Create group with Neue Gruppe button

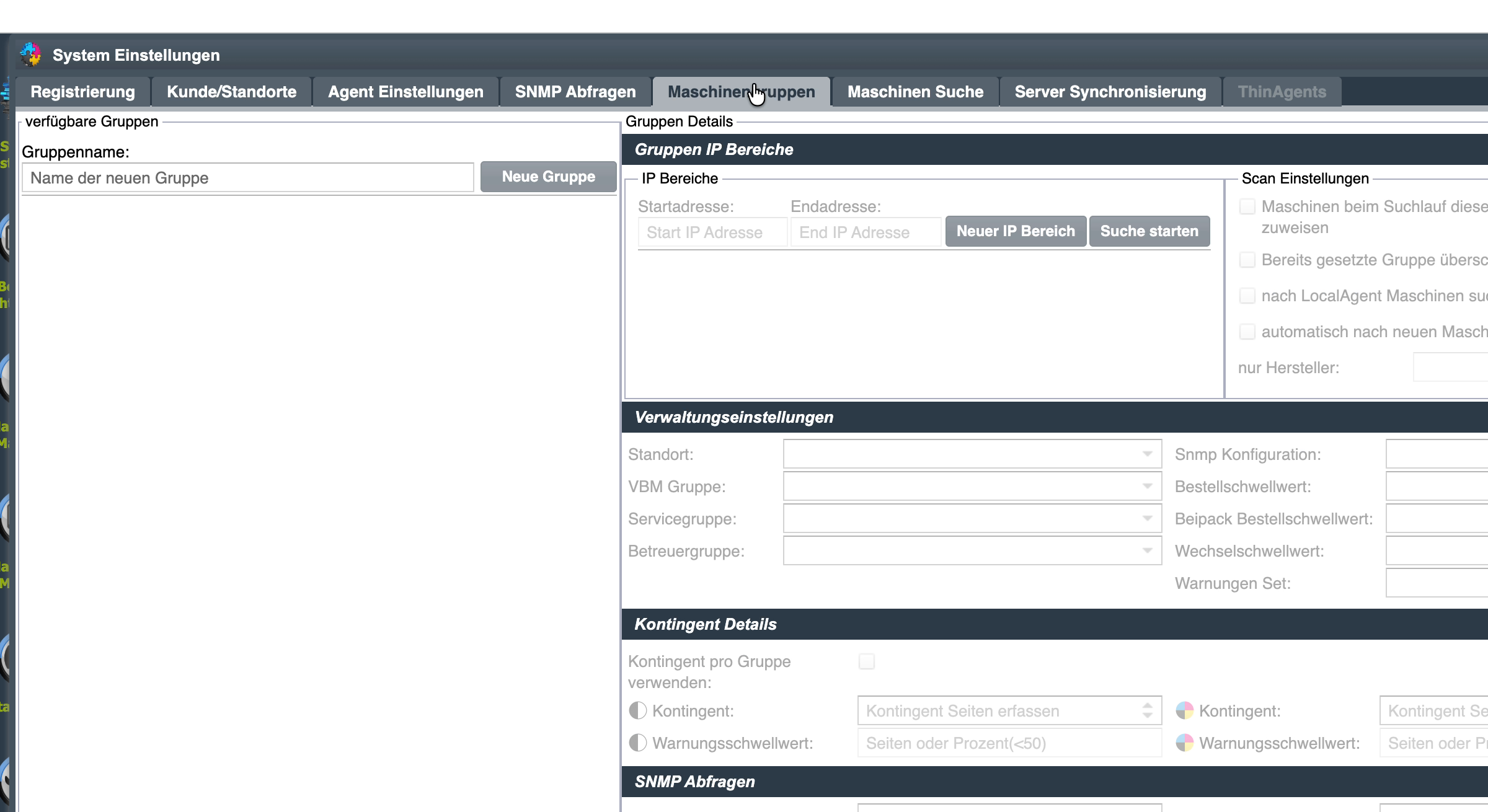tap(548, 177)
